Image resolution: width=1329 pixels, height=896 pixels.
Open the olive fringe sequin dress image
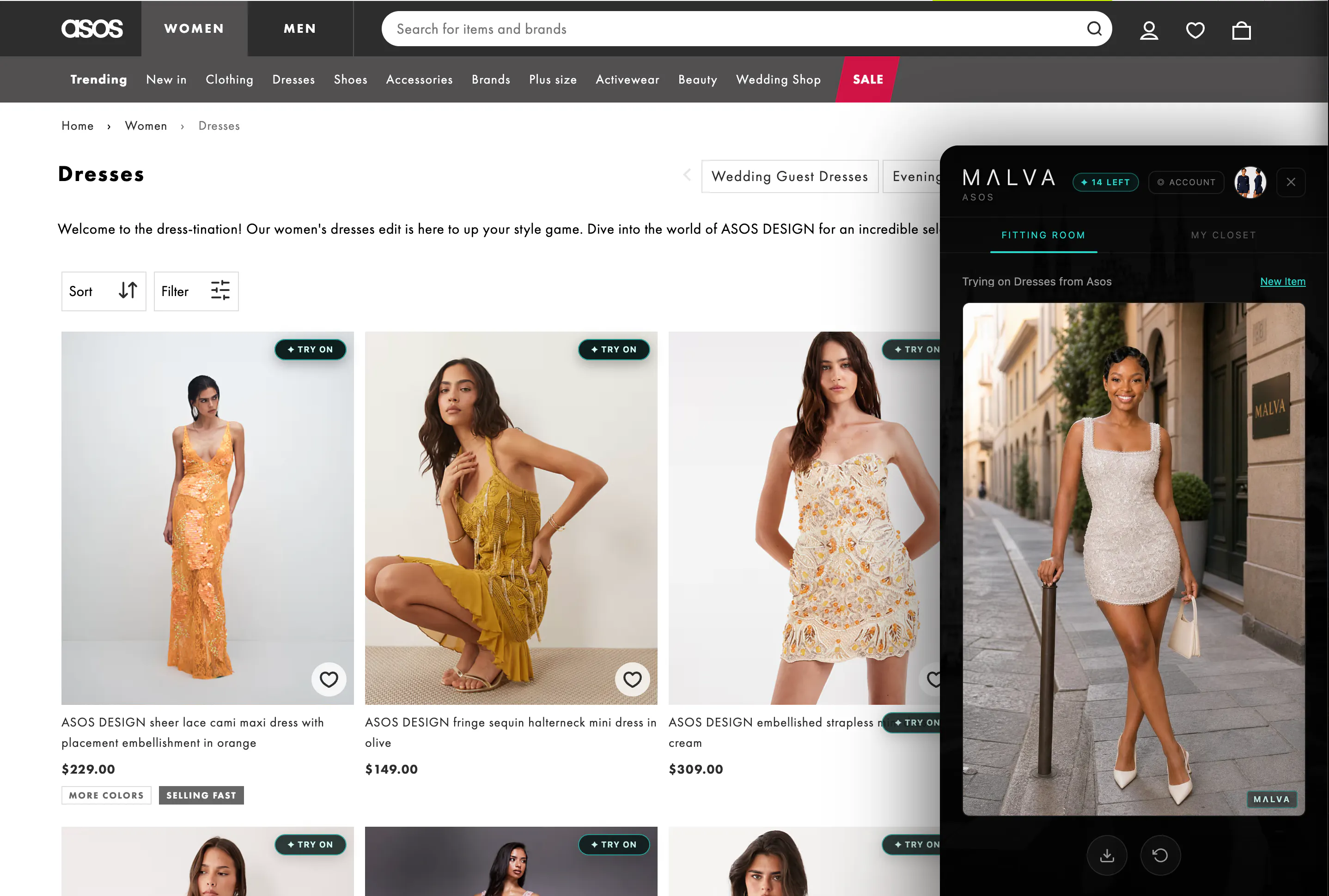pyautogui.click(x=511, y=518)
